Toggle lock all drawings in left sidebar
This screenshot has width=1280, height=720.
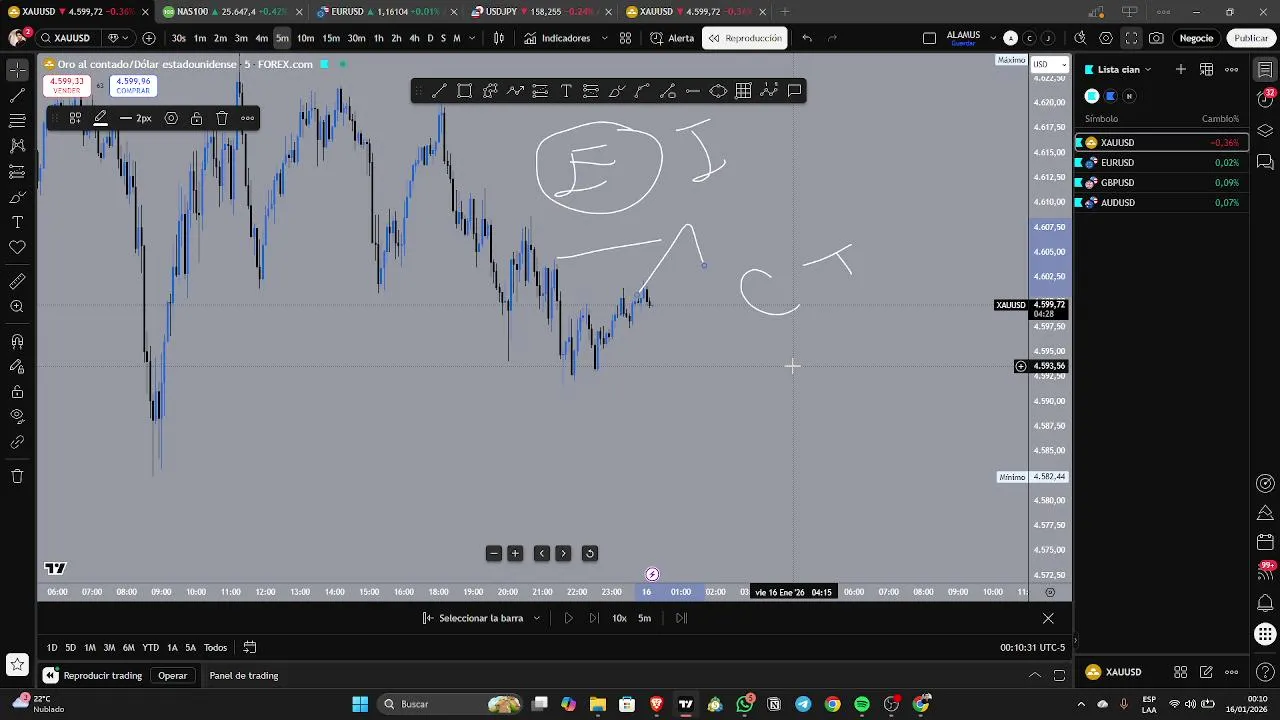pos(17,392)
